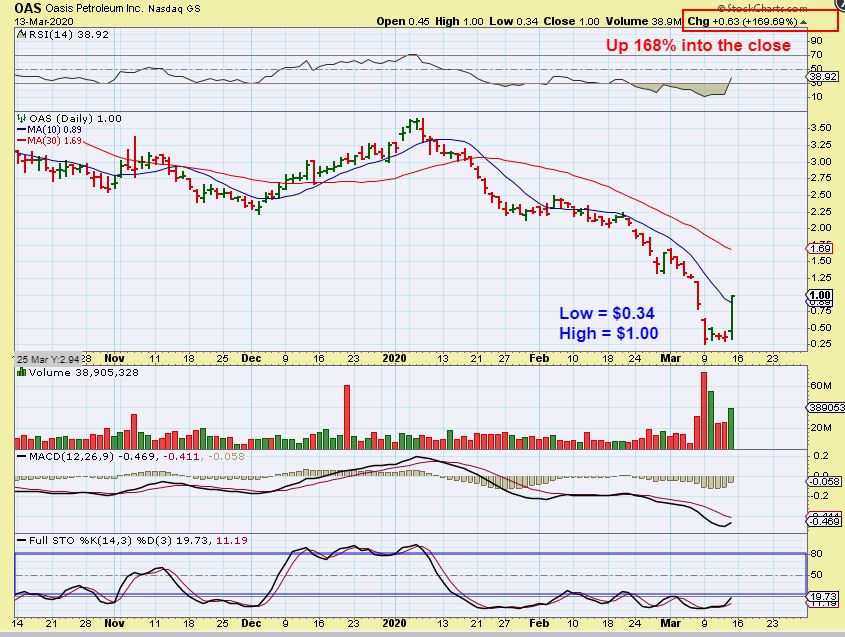This screenshot has height=637, width=845.
Task: Click the MA(30) 1.69 legend text
Action: [54, 141]
